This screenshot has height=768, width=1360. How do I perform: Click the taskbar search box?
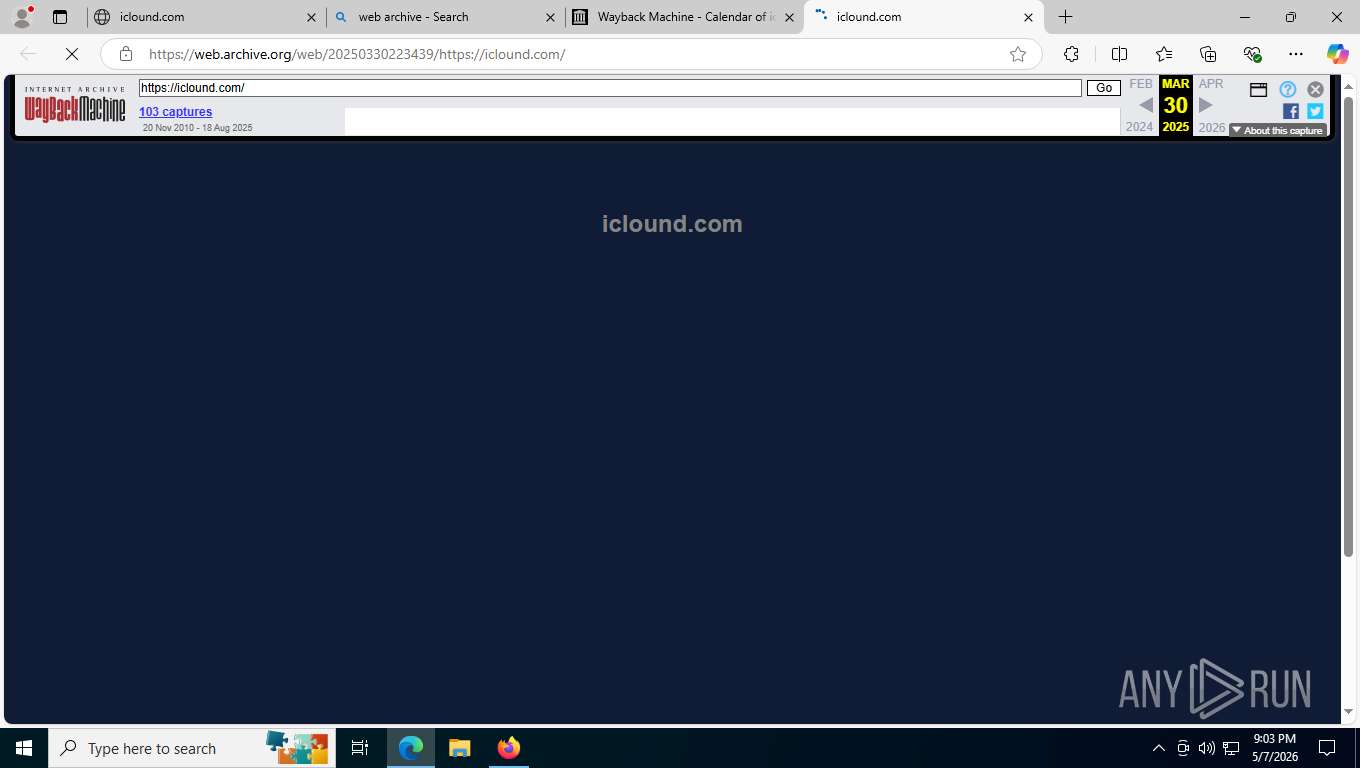[x=192, y=748]
